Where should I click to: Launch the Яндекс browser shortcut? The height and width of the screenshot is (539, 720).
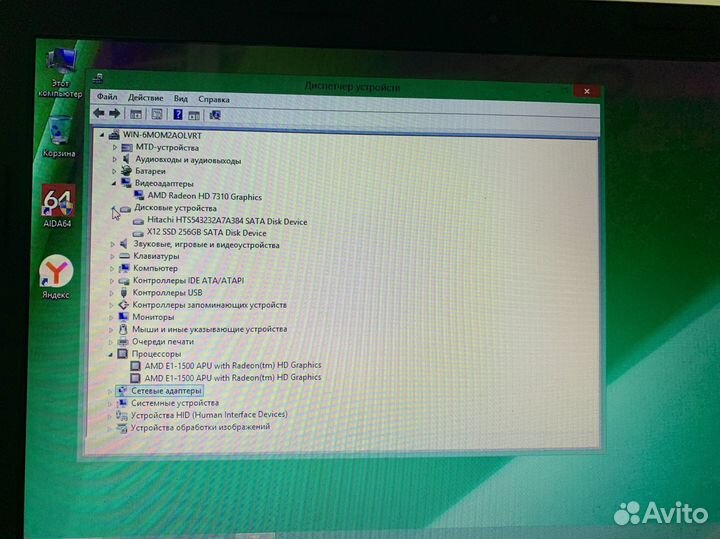[56, 277]
